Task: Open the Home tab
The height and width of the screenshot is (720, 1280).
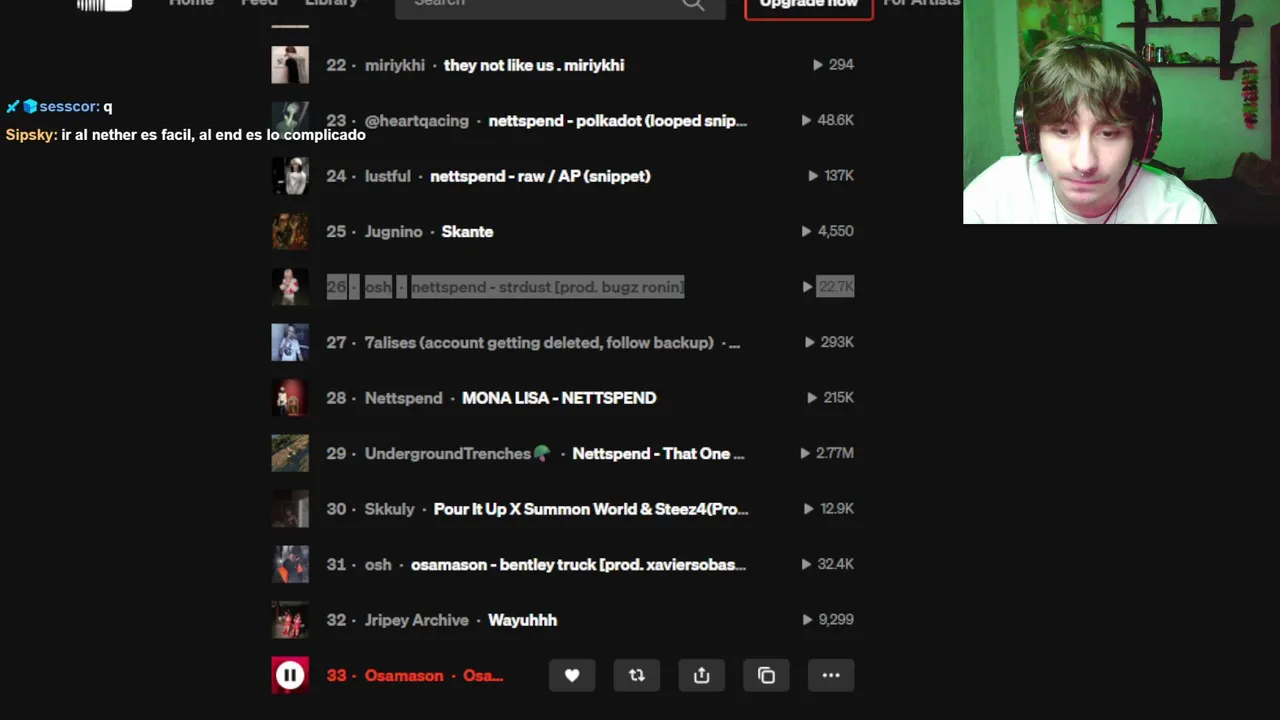Action: point(191,4)
